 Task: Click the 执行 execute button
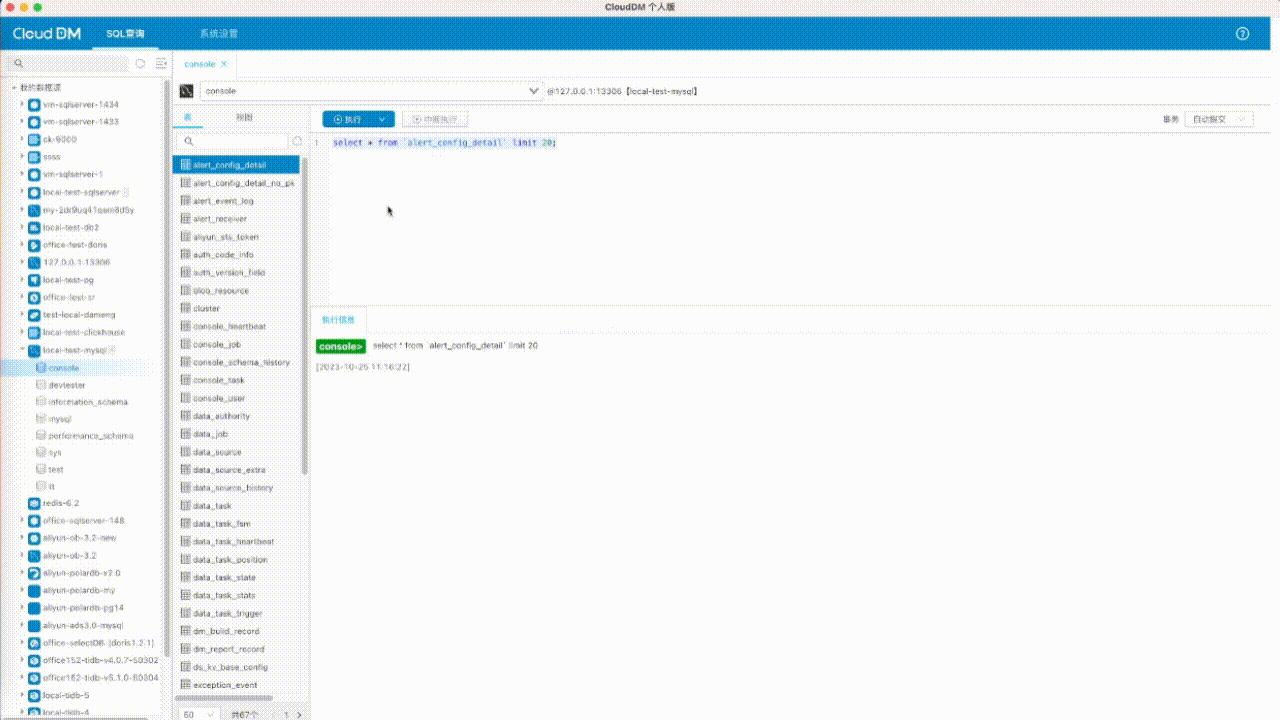(347, 119)
